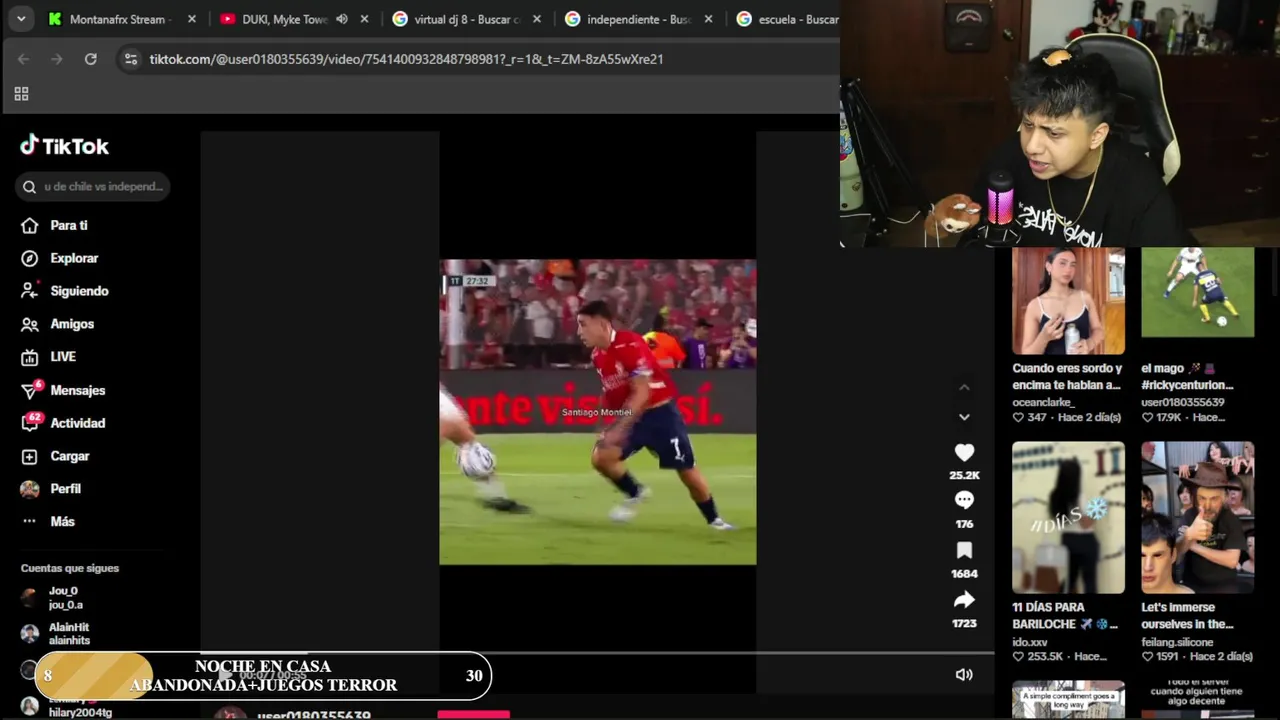Open Siguiendo in the sidebar
Viewport: 1280px width, 720px height.
[65, 291]
